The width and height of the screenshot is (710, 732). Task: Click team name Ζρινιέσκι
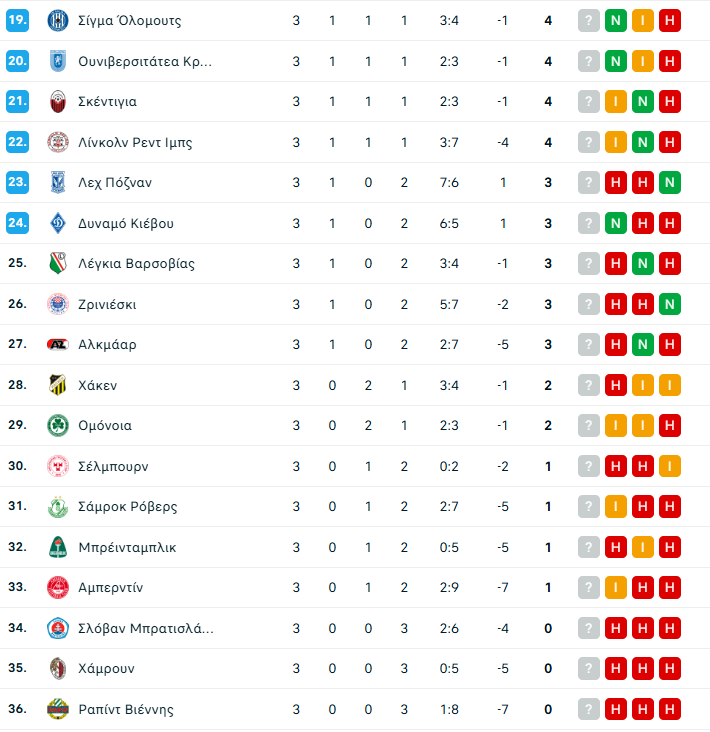pos(107,304)
